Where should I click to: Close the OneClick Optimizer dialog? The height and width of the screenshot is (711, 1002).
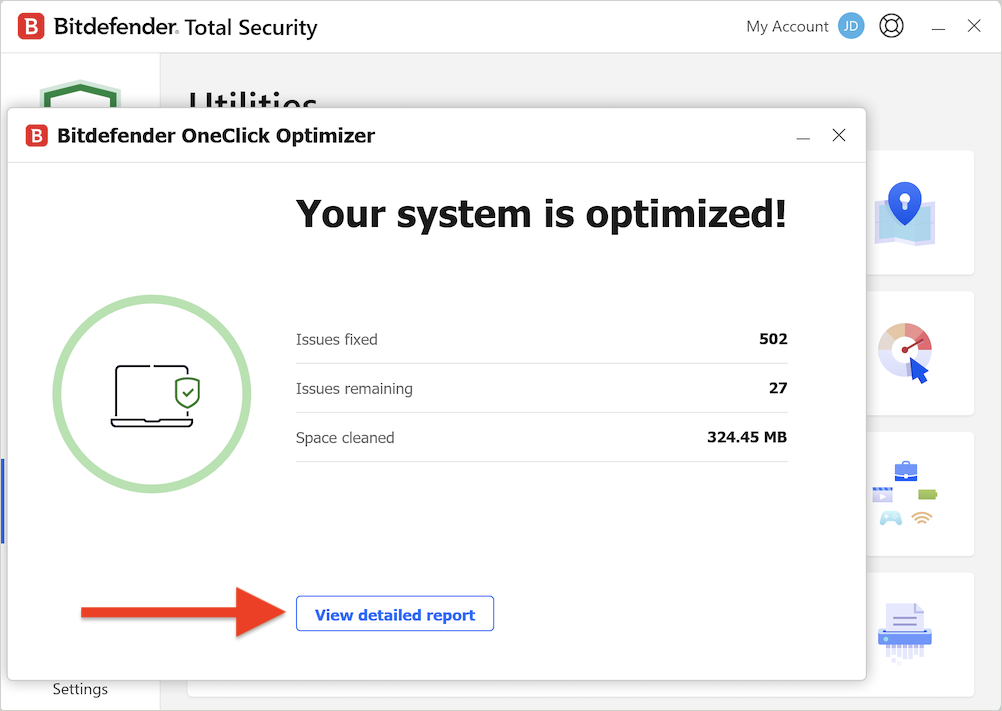[838, 135]
